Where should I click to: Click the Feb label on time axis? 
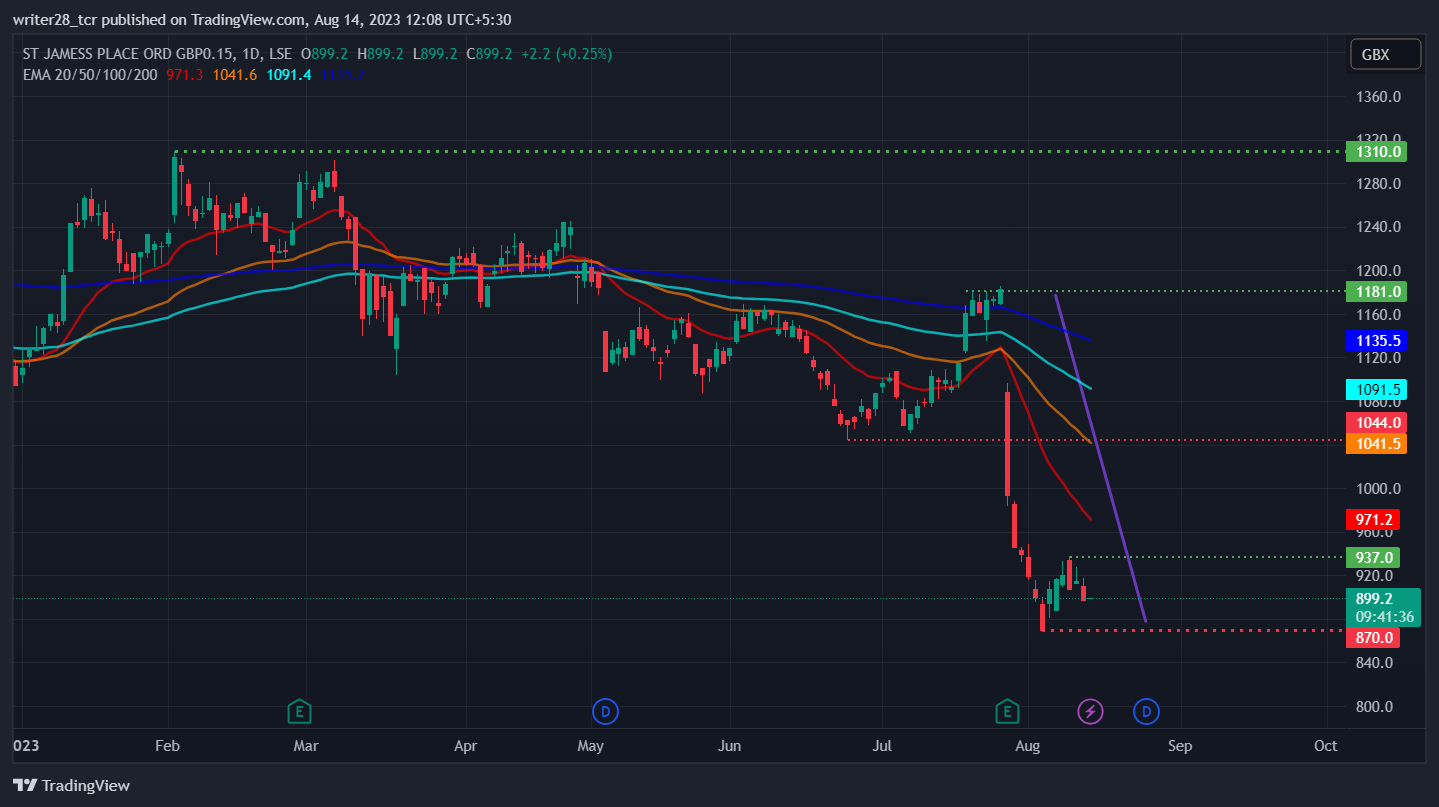(x=168, y=746)
